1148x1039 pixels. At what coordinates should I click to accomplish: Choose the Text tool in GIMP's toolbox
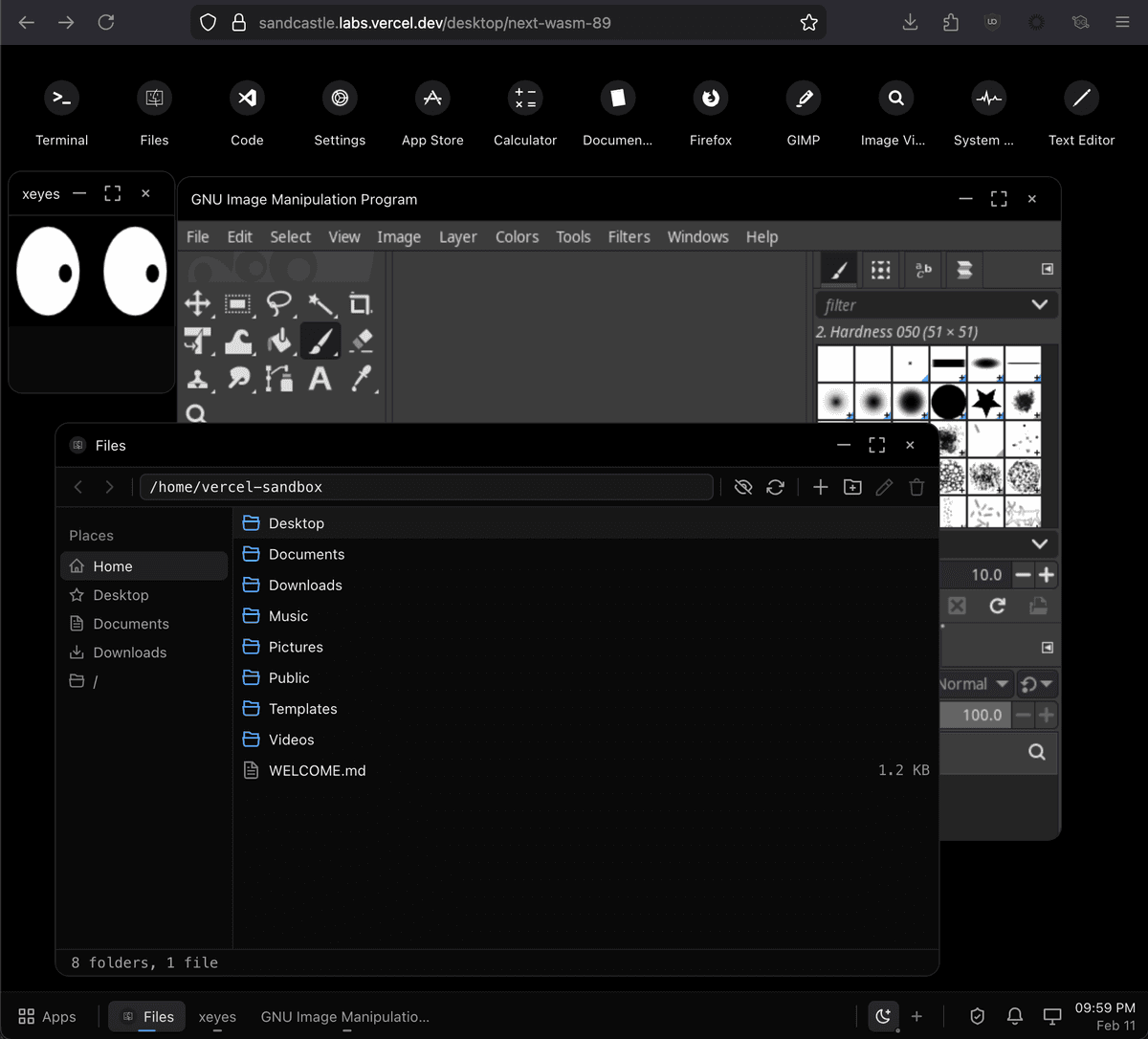[x=320, y=379]
